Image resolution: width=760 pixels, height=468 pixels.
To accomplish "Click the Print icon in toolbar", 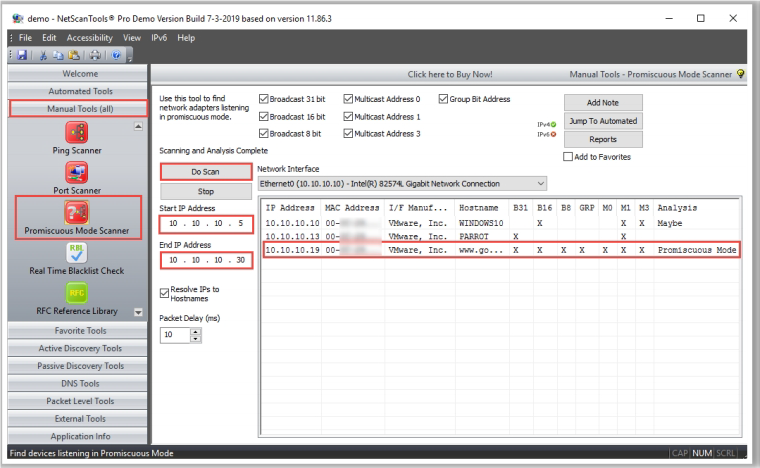I will (94, 56).
